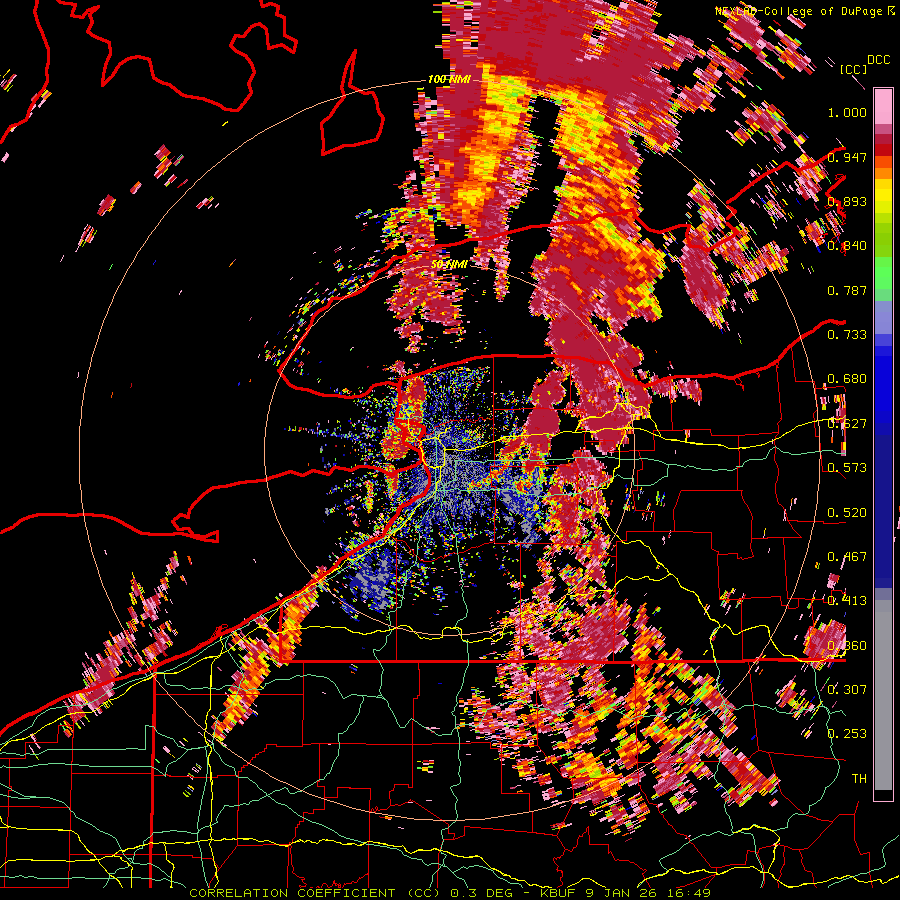Click the 0.253 legend value
The height and width of the screenshot is (900, 900).
(847, 734)
